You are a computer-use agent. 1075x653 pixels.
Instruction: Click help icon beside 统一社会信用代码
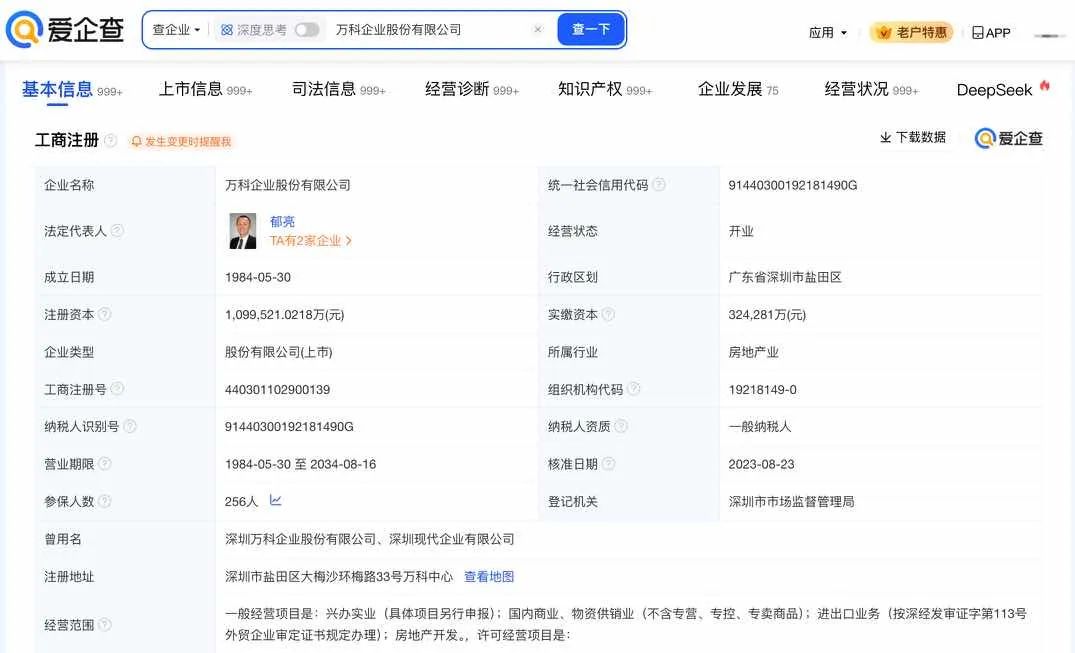pos(659,185)
